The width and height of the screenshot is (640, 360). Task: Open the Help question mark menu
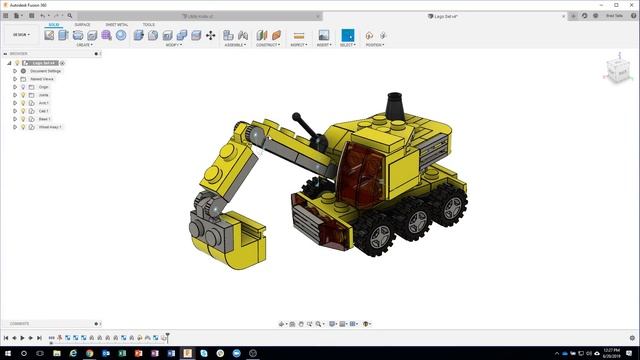tap(633, 16)
